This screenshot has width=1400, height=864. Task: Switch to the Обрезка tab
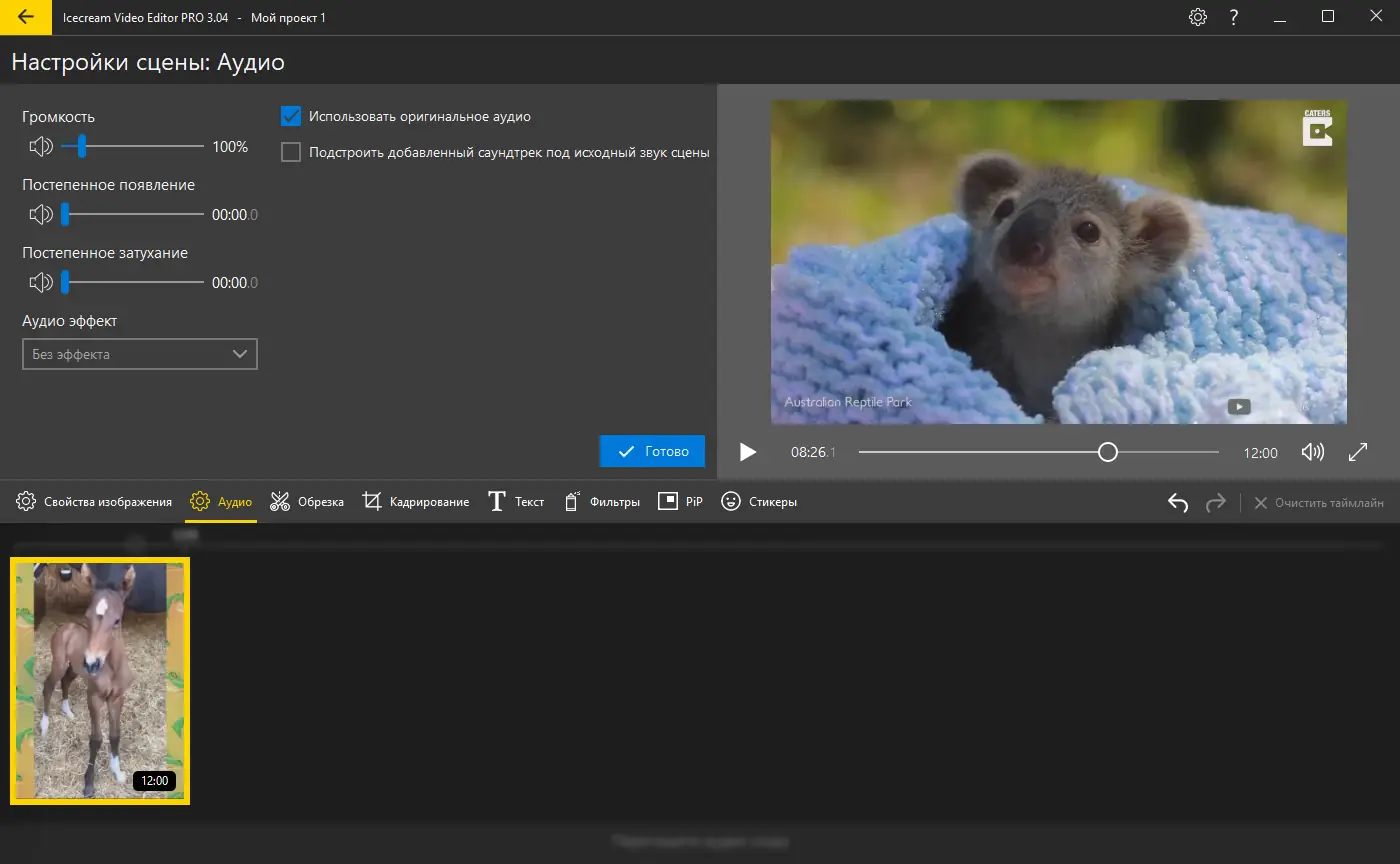[307, 502]
